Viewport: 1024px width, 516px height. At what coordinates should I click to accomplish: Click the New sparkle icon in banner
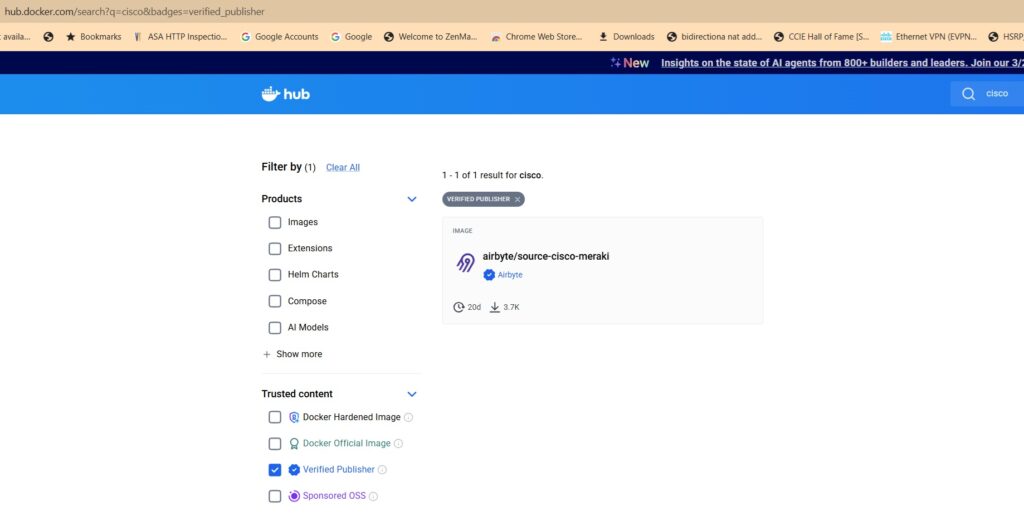coord(615,63)
